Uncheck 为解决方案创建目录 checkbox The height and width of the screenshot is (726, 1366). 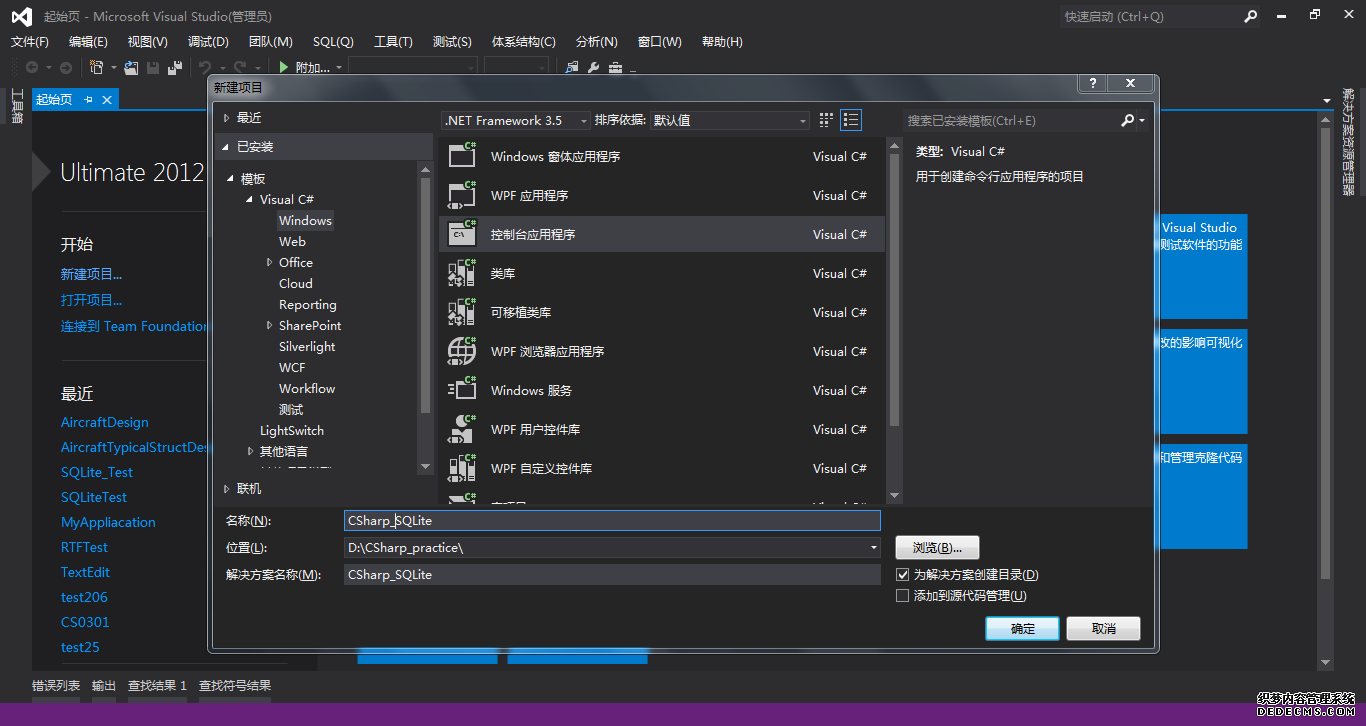click(903, 575)
